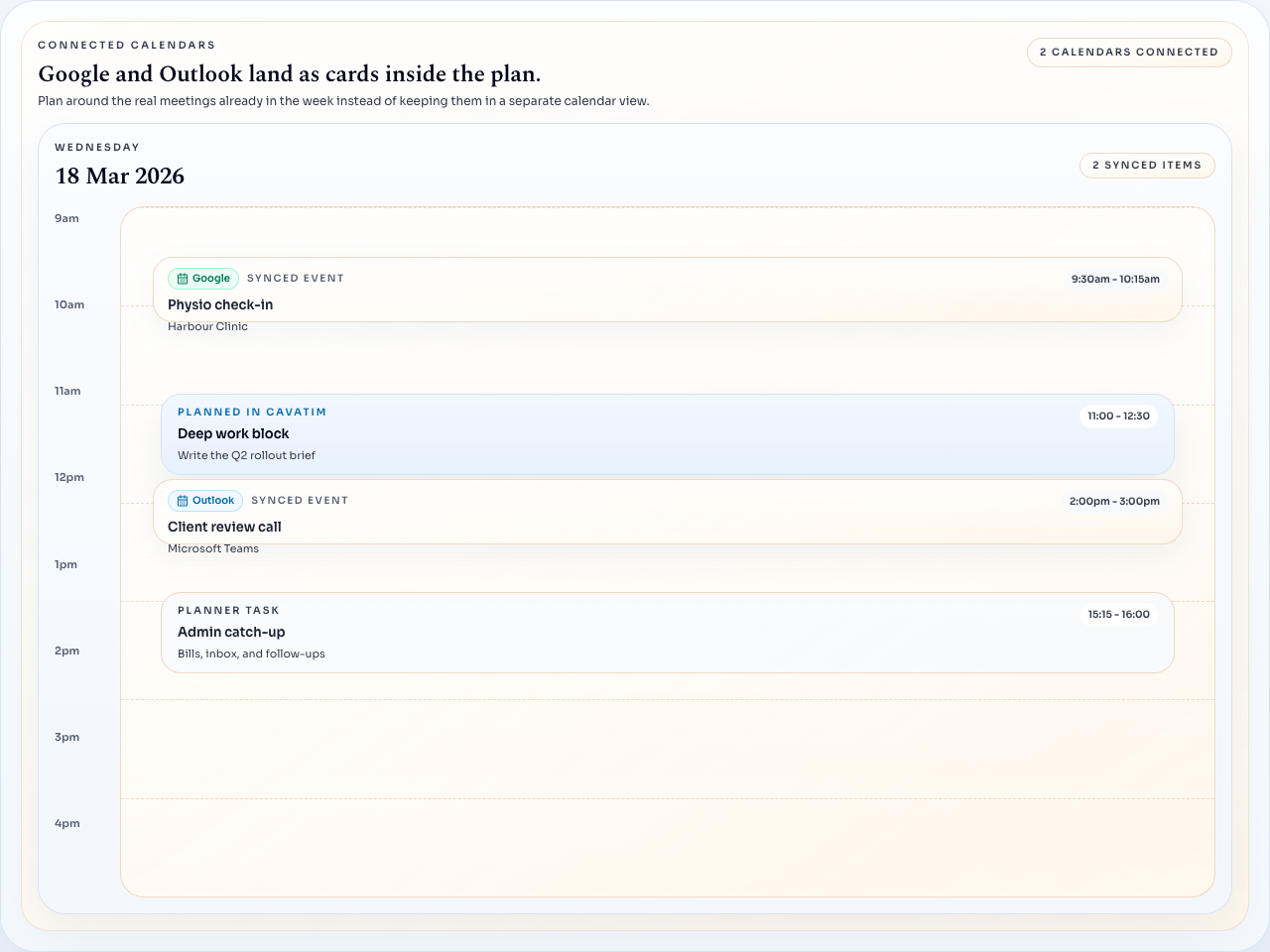Screen dimensions: 1270x952
Task: Select the Google badge on the synced event
Action: coord(203,279)
